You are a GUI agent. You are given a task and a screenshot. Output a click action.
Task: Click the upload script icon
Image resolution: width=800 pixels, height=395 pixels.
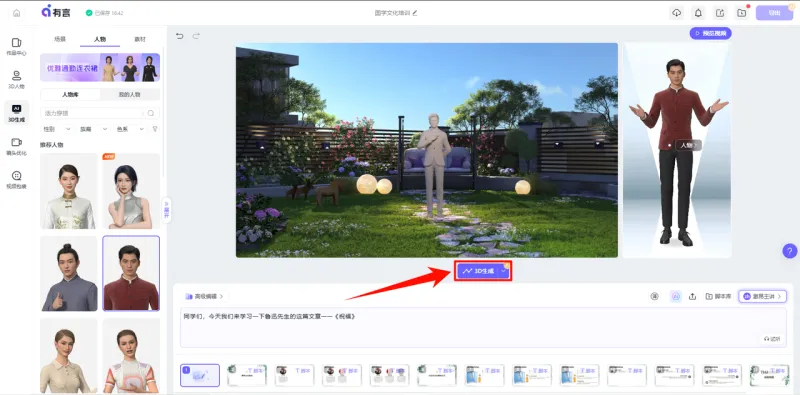click(692, 296)
